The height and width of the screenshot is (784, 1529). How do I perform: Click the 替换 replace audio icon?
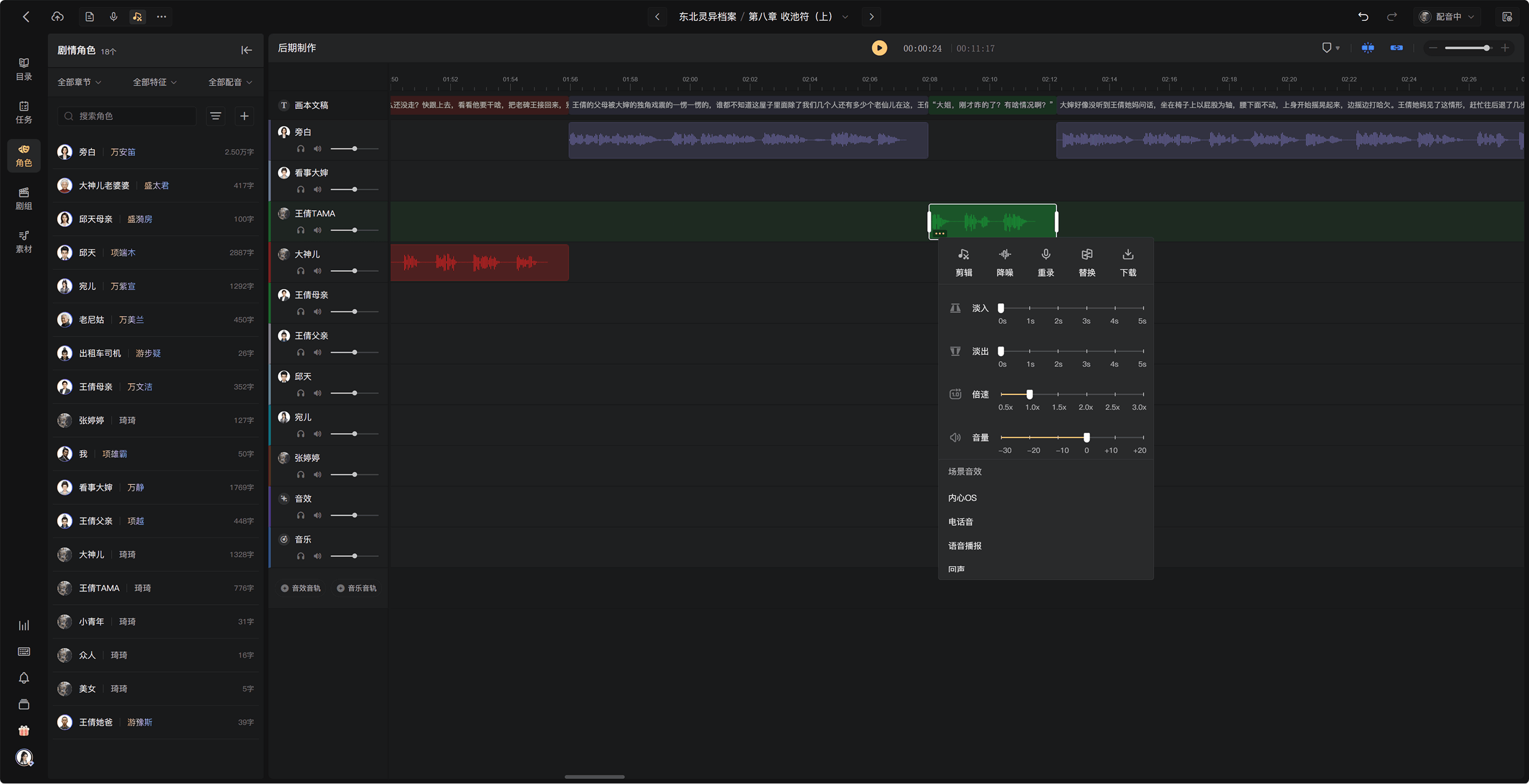coord(1086,255)
